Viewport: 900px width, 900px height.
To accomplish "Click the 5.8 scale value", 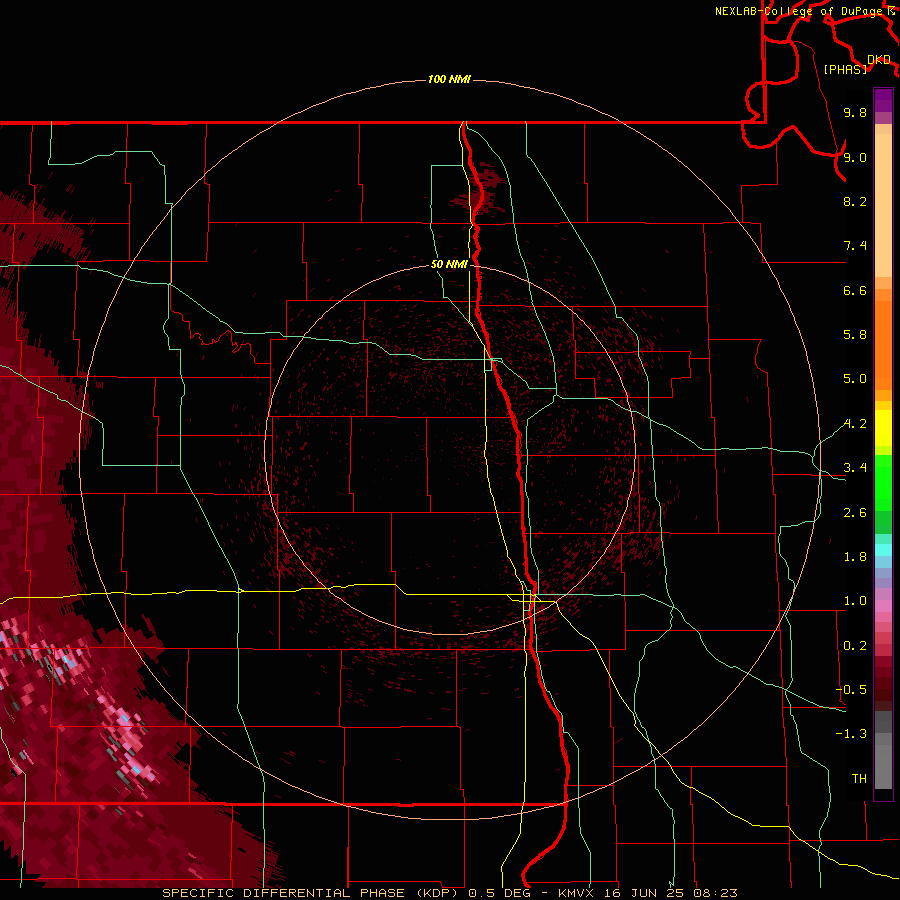I will click(x=855, y=335).
